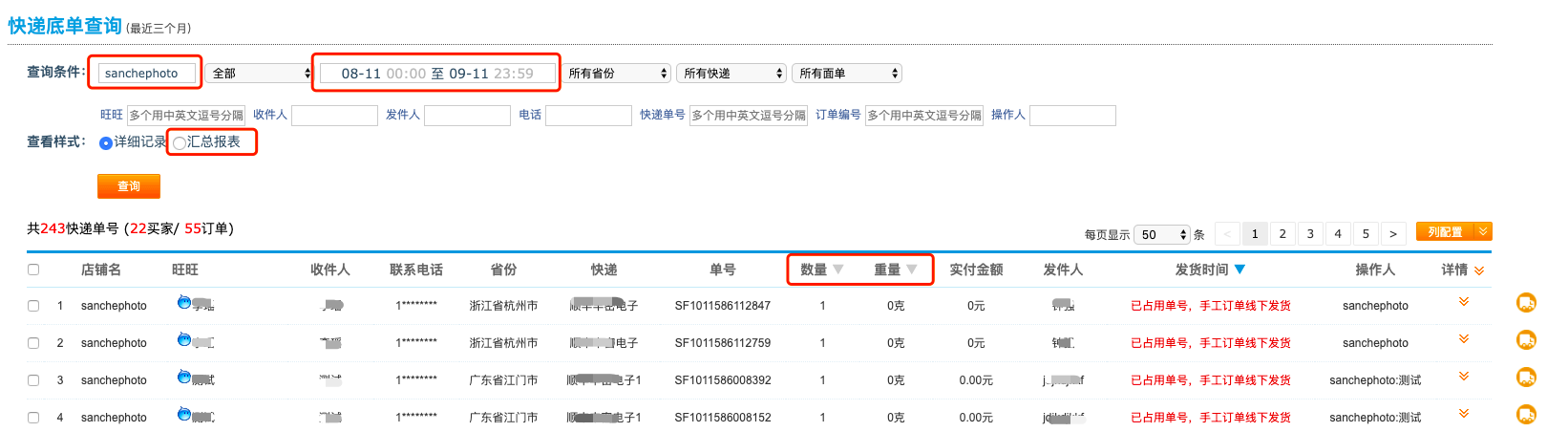Expand all details via 详情 header chevron
The image size is (1568, 432).
[x=1479, y=271]
